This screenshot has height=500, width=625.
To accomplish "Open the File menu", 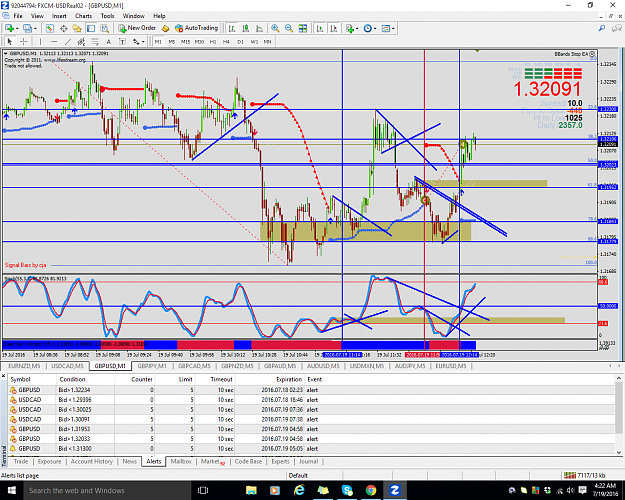I will point(18,16).
